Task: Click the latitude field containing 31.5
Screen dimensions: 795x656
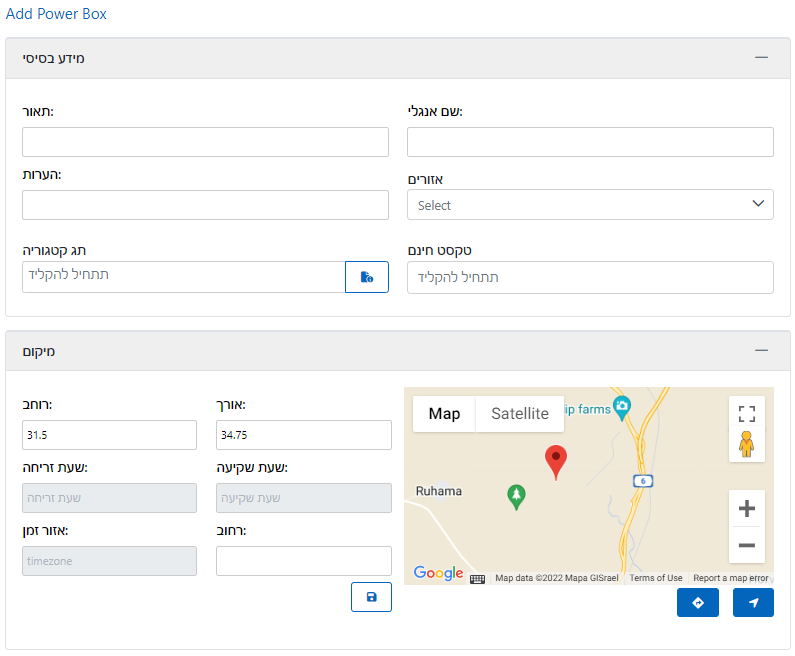Action: tap(109, 435)
